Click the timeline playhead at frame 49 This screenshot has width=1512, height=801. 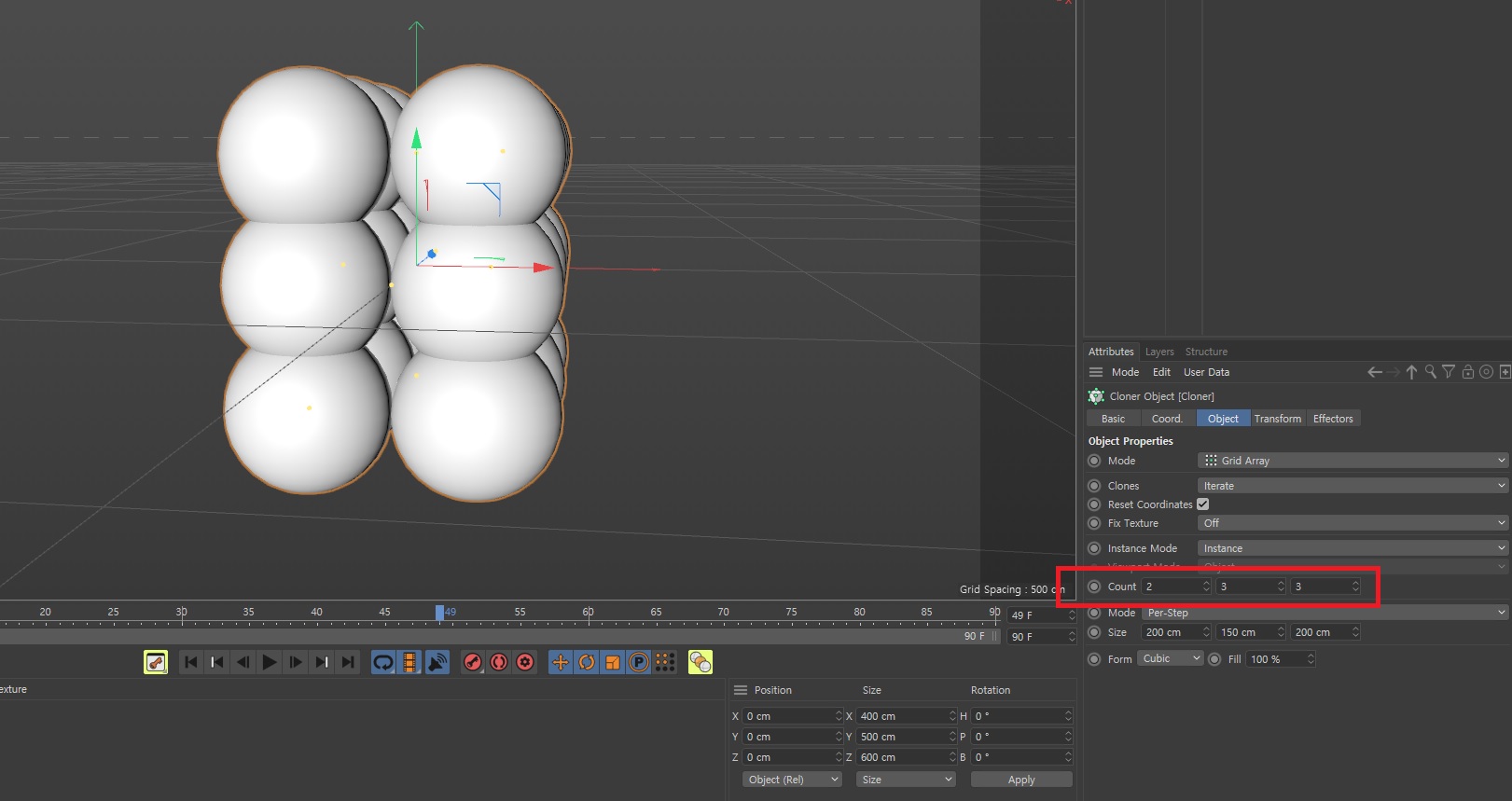(x=439, y=613)
